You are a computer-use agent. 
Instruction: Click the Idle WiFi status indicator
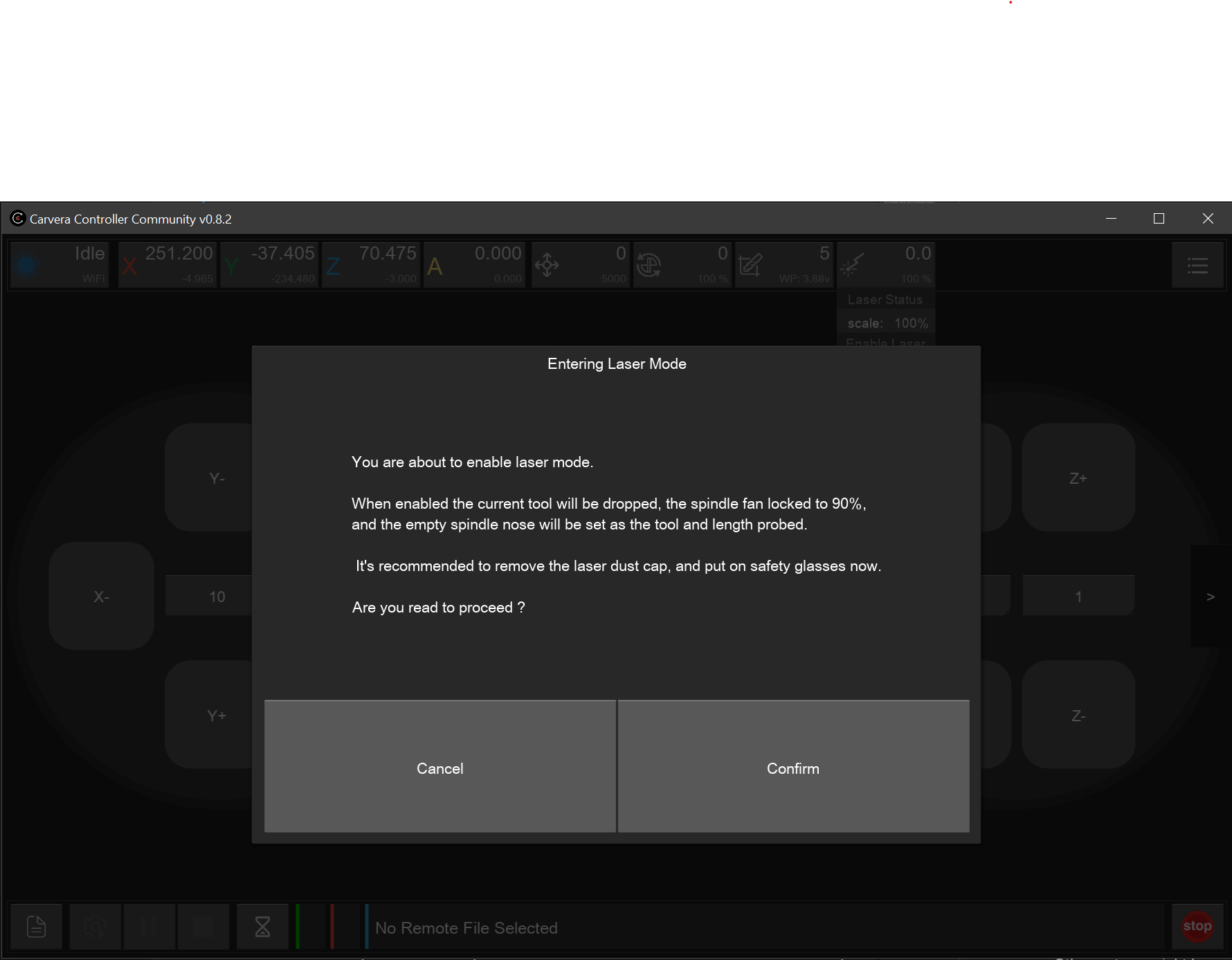coord(60,265)
